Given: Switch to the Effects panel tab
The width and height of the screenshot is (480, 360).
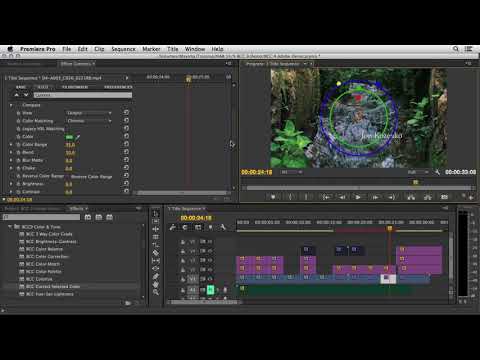Looking at the screenshot, I should click(x=78, y=209).
